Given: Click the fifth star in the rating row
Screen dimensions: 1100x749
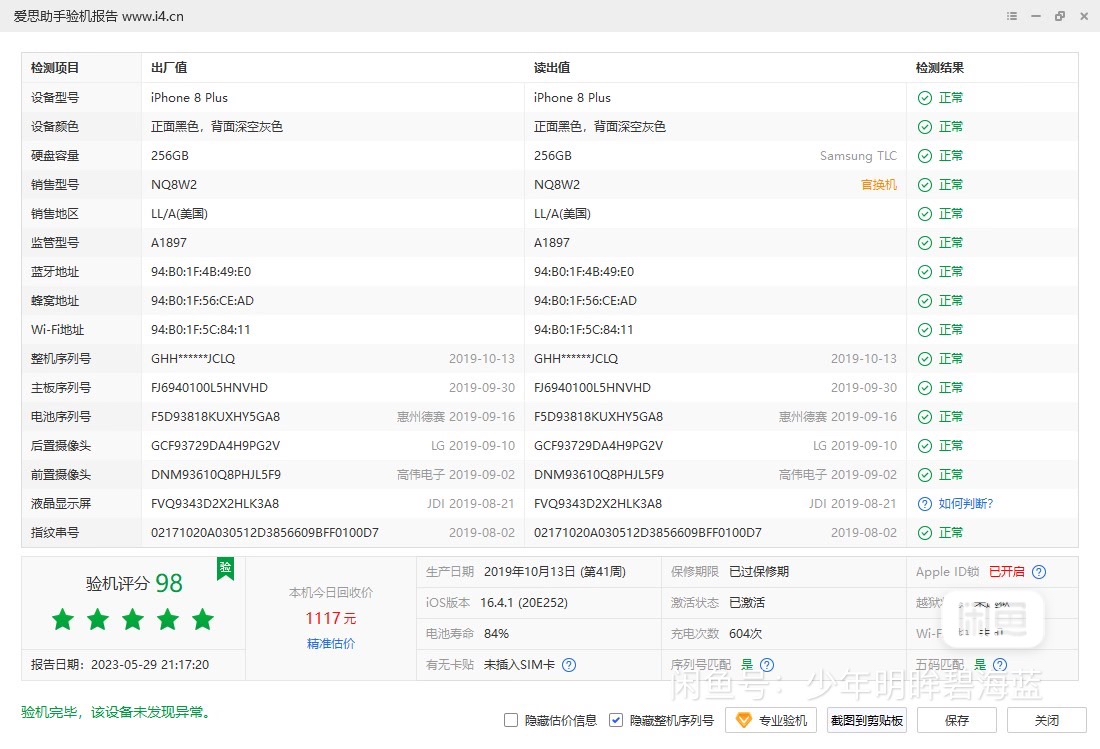Looking at the screenshot, I should pyautogui.click(x=203, y=619).
